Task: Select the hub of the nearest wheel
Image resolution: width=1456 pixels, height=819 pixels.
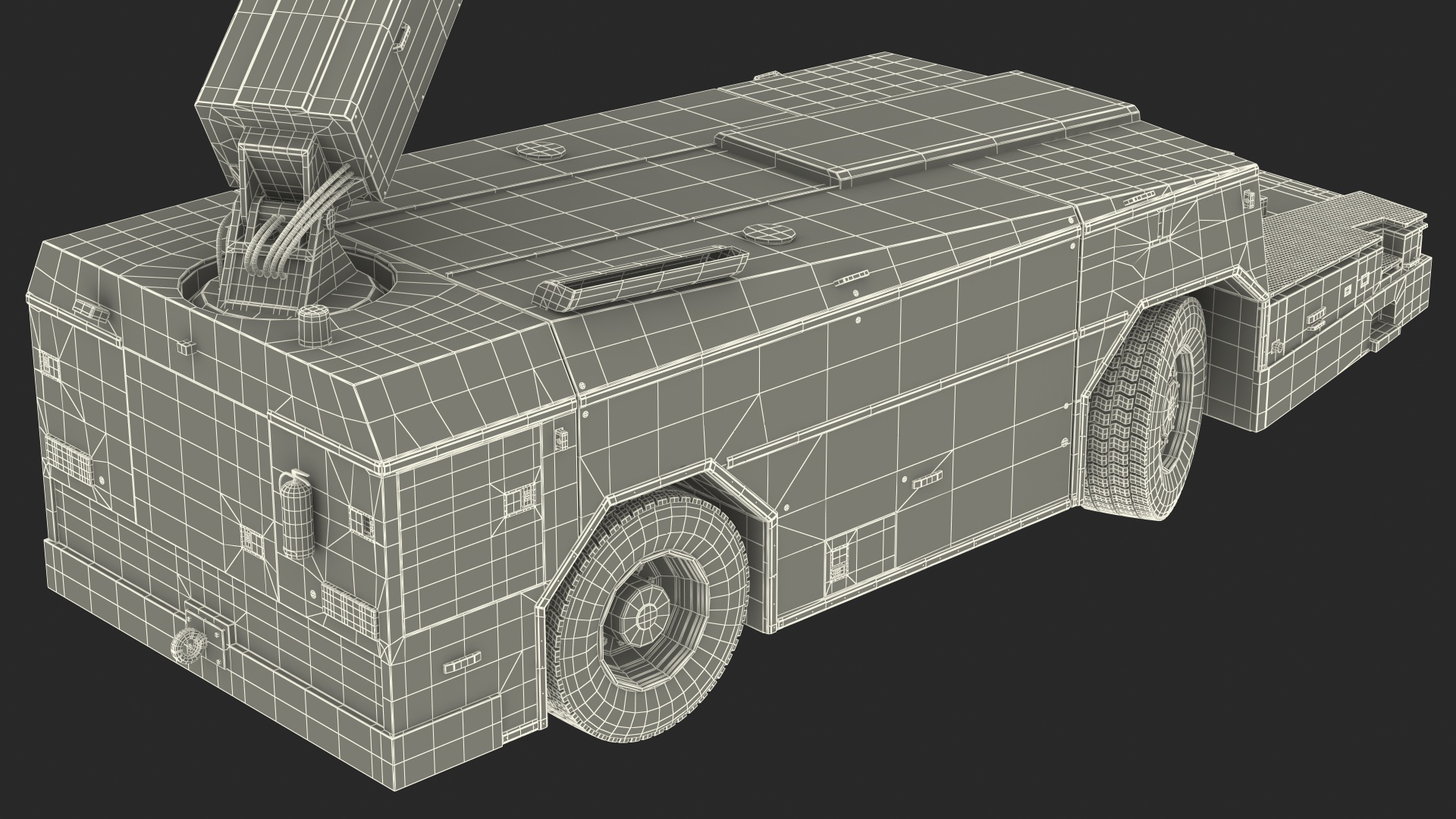Action: coord(646,614)
